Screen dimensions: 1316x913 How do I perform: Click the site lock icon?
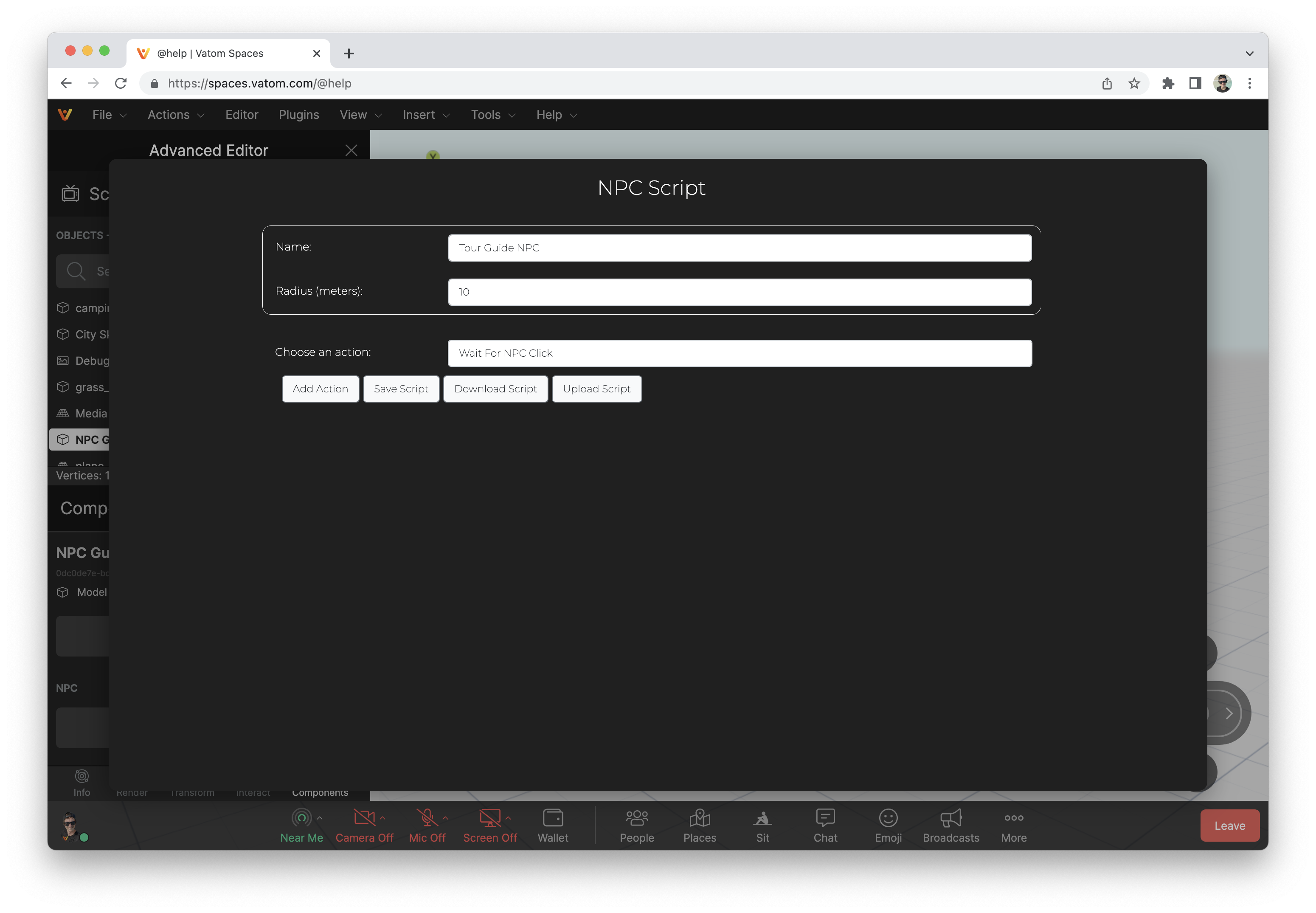pyautogui.click(x=154, y=84)
